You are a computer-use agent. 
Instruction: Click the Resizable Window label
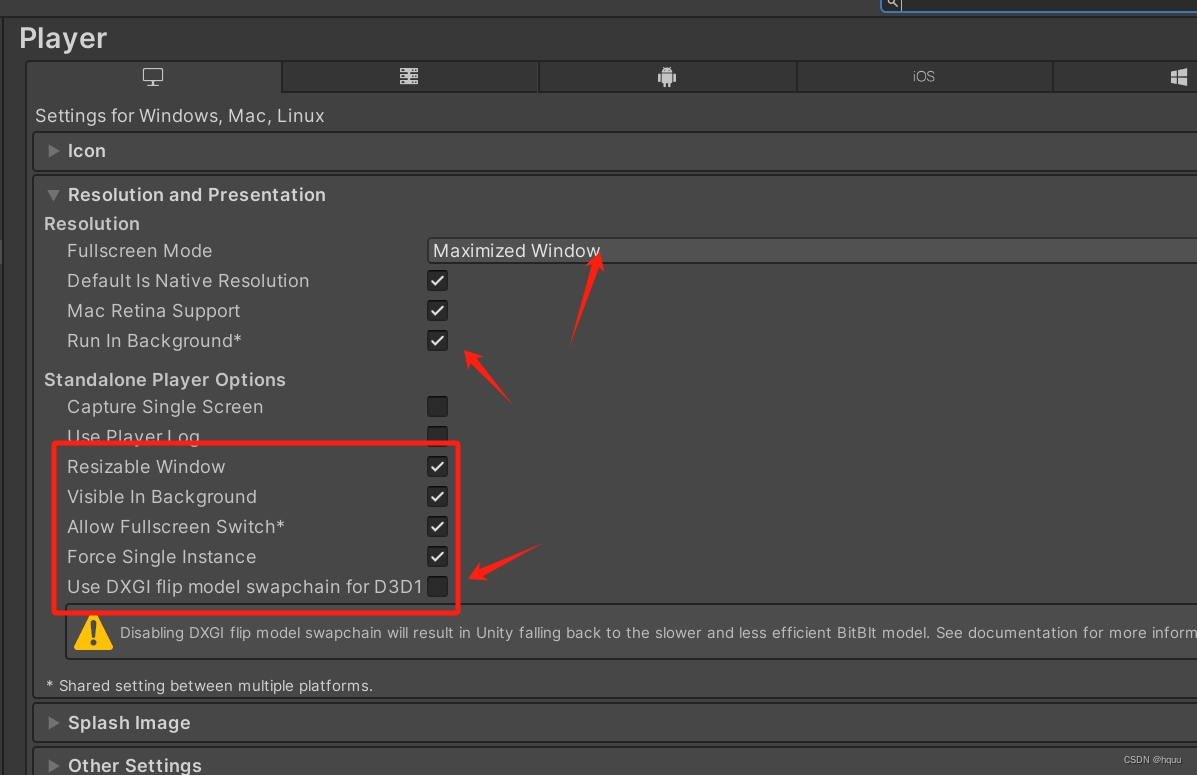(x=146, y=467)
